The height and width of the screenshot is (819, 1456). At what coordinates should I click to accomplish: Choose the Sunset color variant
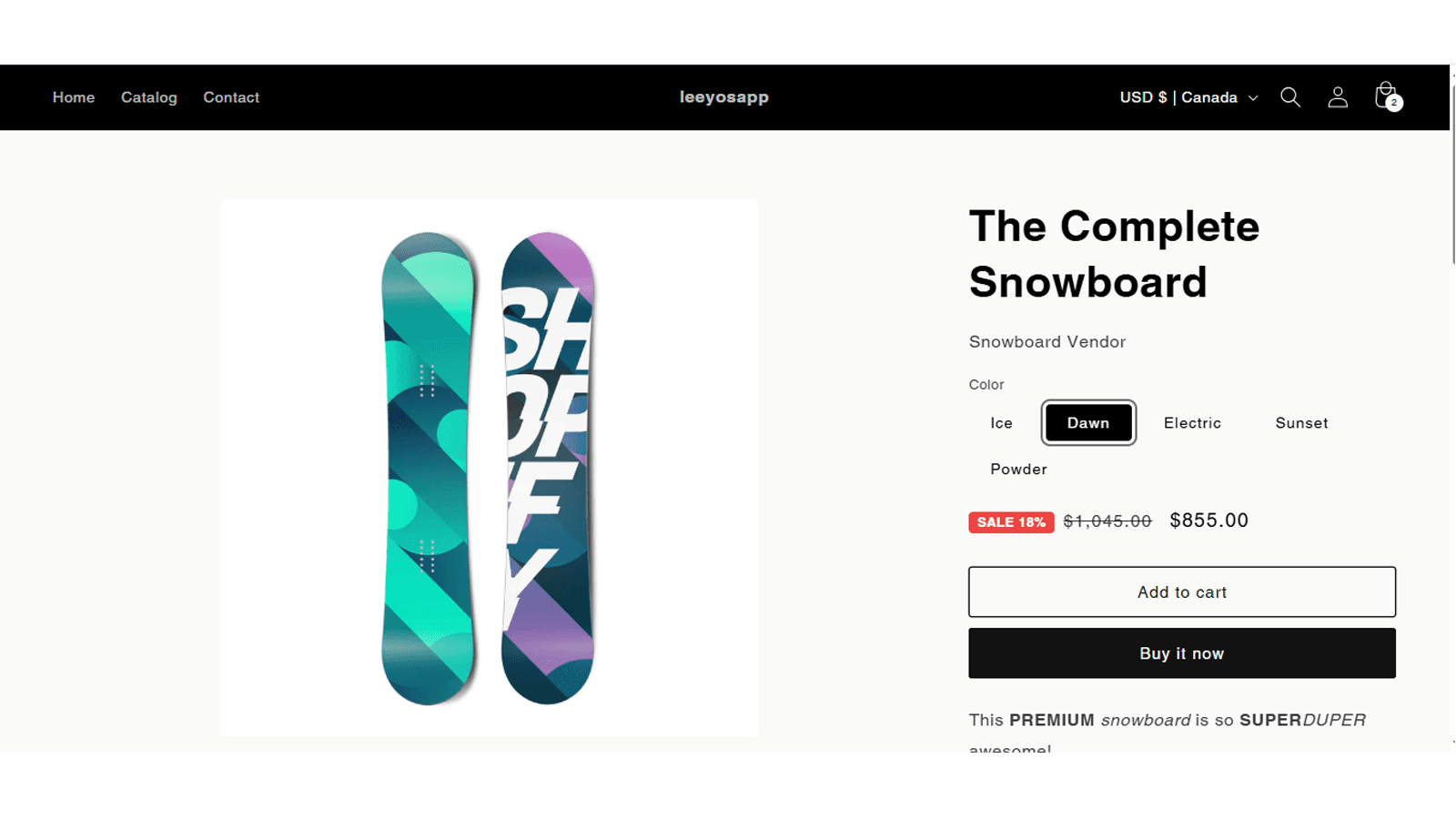click(x=1301, y=423)
